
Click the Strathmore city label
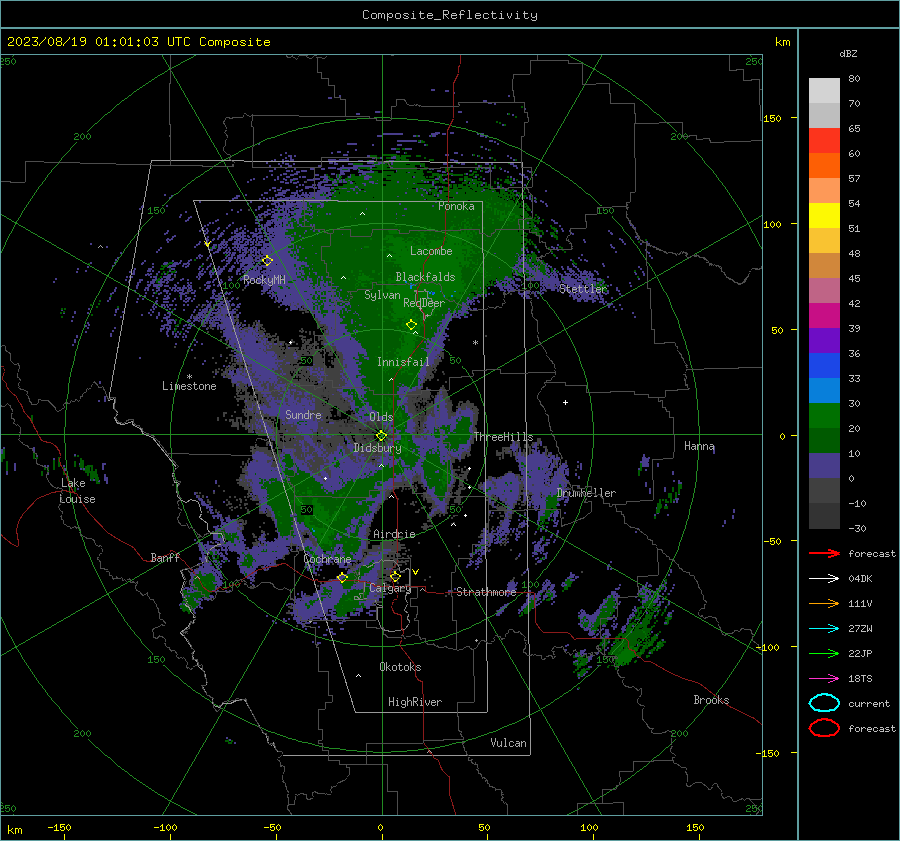[x=486, y=592]
